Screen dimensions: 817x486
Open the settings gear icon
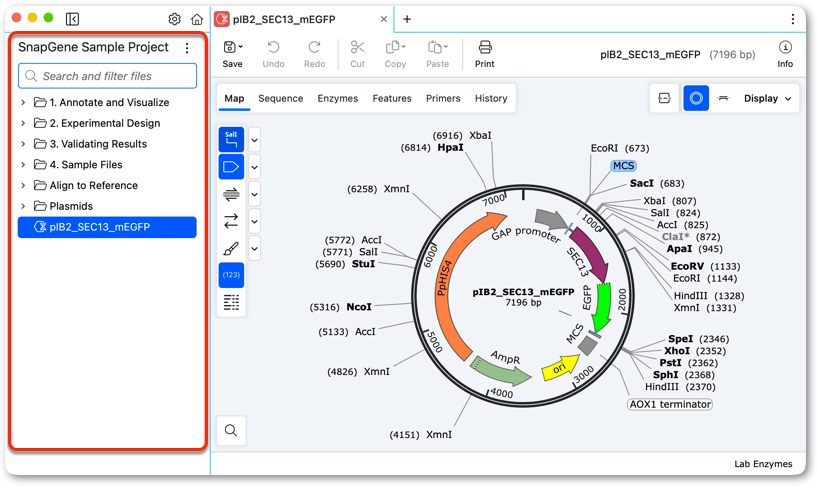tap(175, 19)
